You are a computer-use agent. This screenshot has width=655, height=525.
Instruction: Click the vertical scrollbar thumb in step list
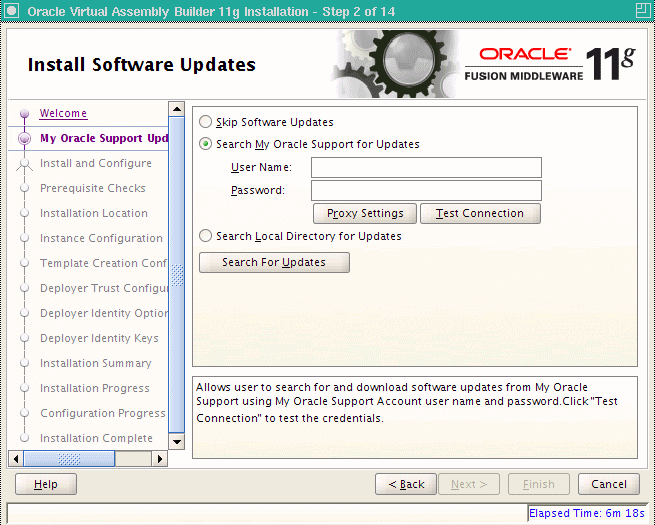pyautogui.click(x=177, y=275)
